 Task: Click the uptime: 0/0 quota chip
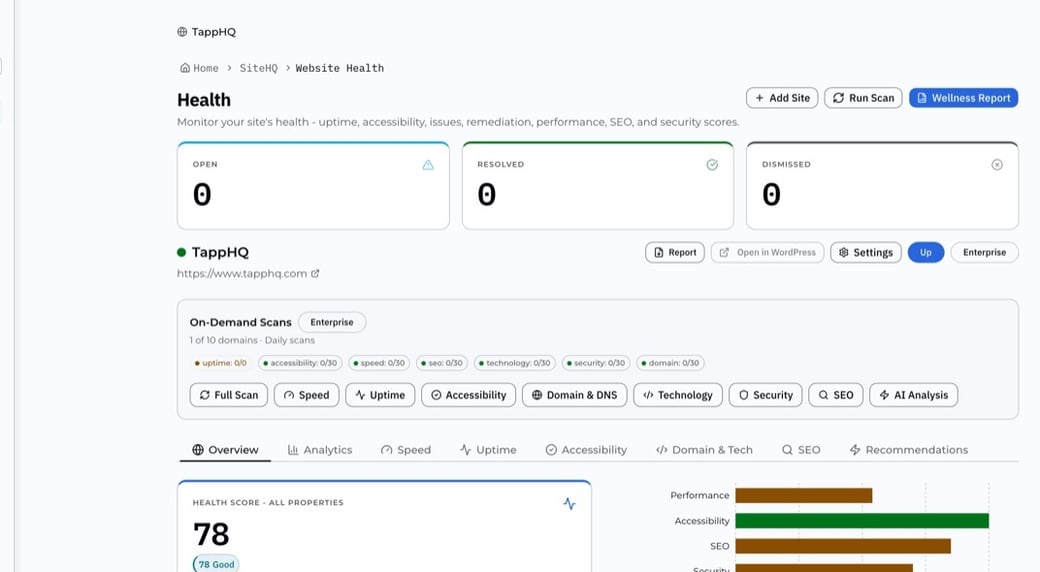tap(221, 363)
